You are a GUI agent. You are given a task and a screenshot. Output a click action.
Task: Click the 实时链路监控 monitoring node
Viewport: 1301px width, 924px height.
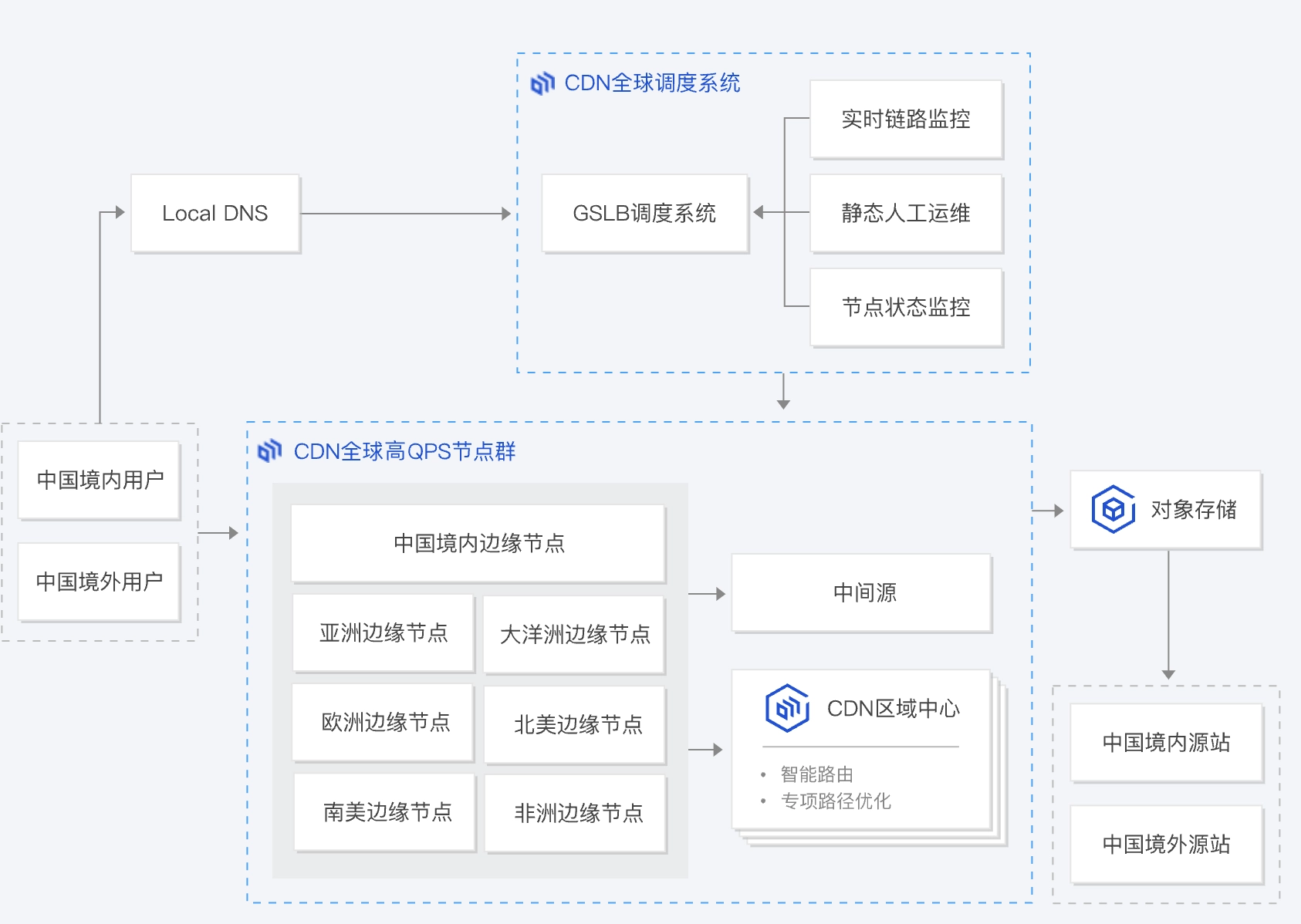(906, 119)
